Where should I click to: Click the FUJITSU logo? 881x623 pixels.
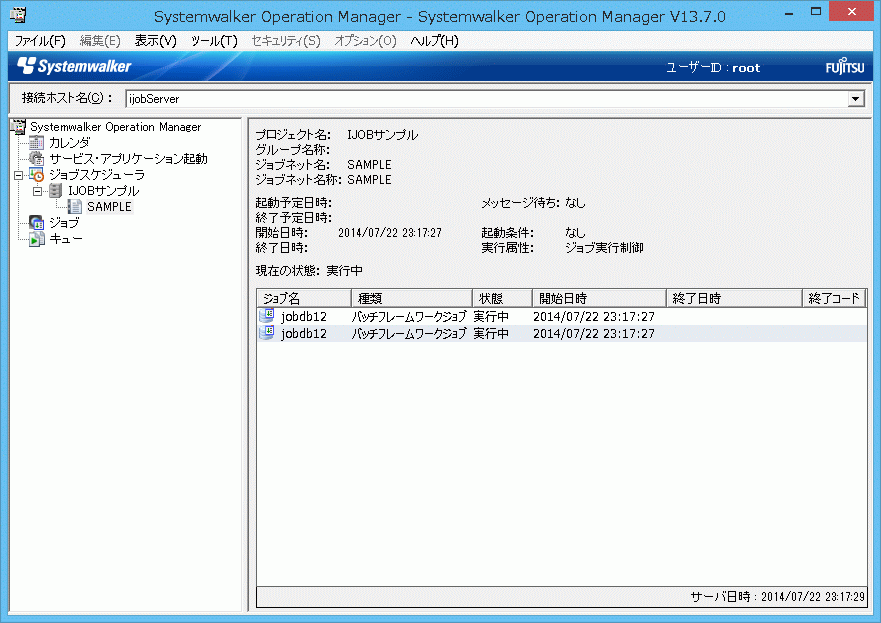click(844, 67)
